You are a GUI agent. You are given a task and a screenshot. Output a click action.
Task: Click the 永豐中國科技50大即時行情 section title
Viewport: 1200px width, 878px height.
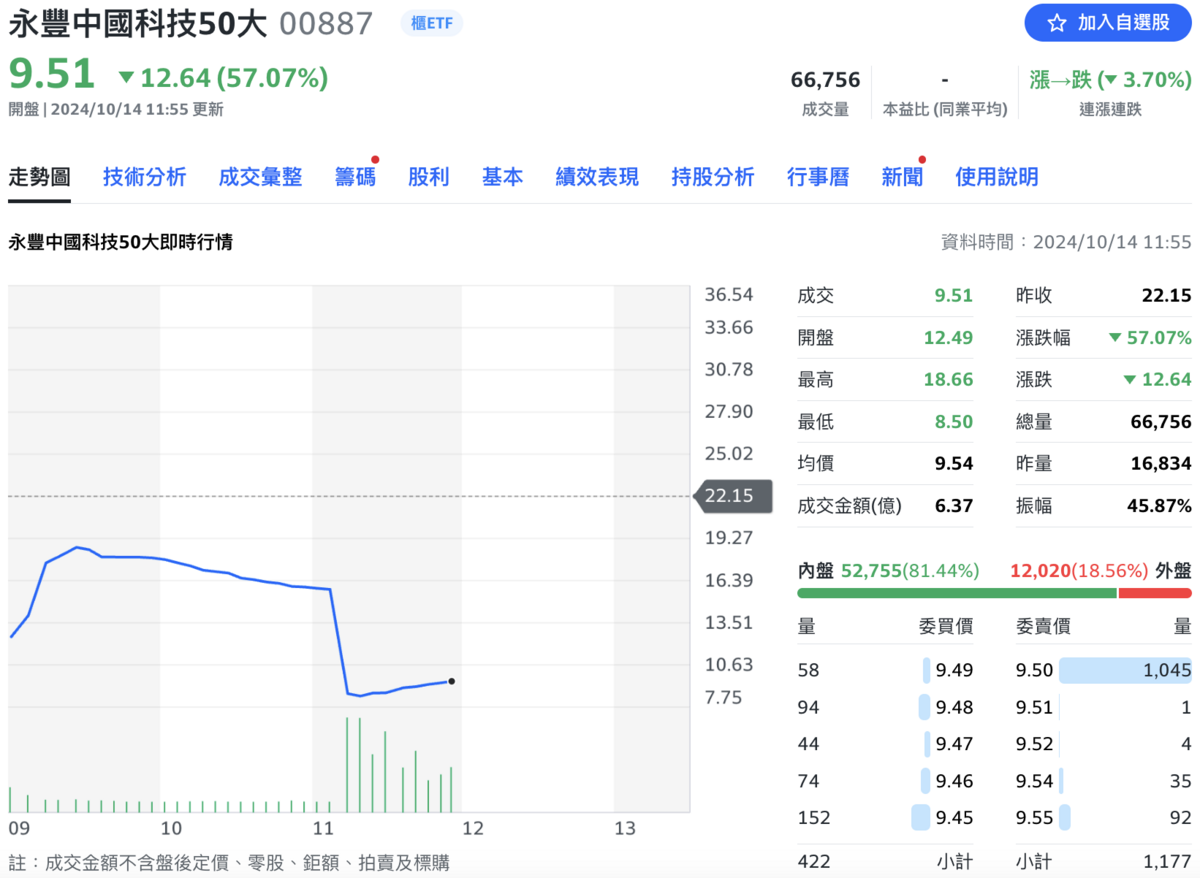120,242
